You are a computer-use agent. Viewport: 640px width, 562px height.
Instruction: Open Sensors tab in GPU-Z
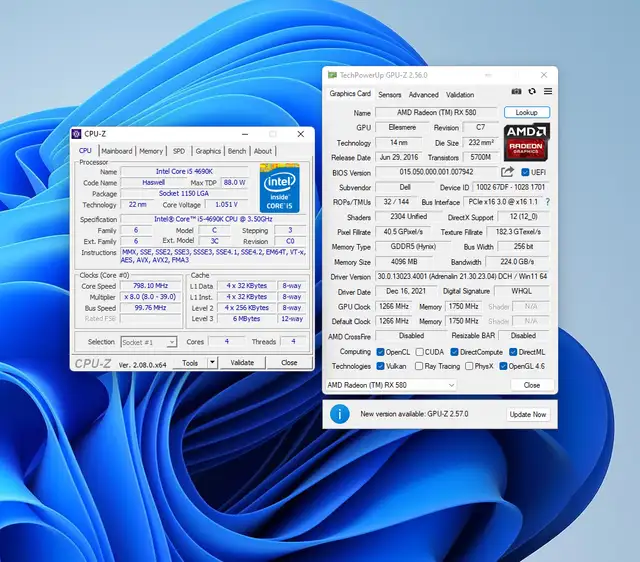(390, 95)
